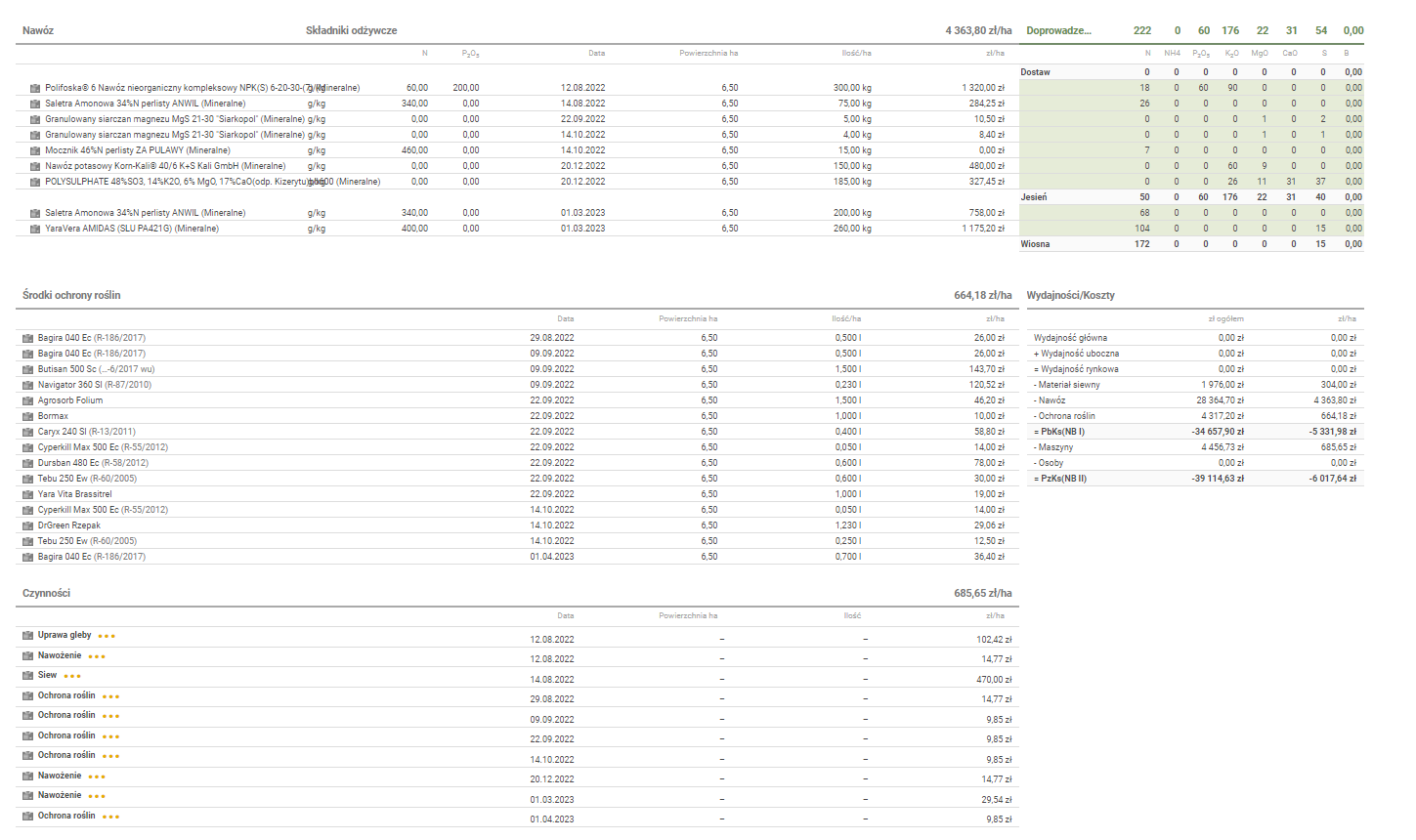Click the icon beside Yara Vita Brassitrel
Viewport: 1416px width, 840px height.
coord(27,494)
